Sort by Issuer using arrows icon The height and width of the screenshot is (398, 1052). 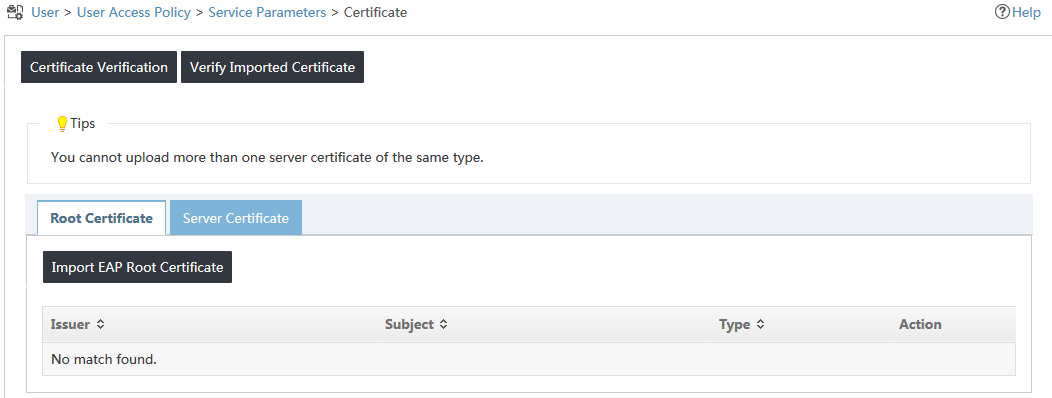pos(100,325)
